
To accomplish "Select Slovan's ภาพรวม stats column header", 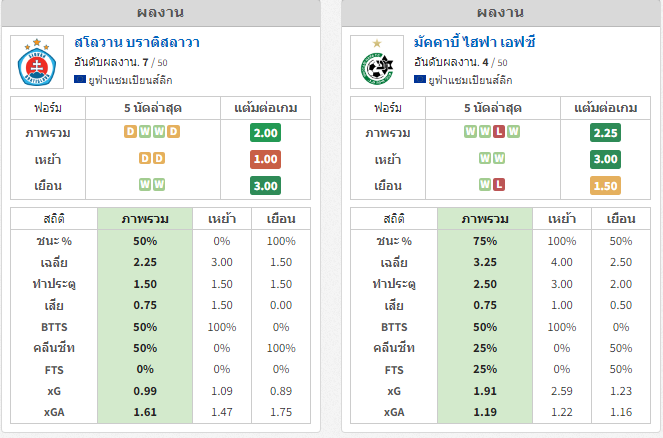I will [145, 219].
